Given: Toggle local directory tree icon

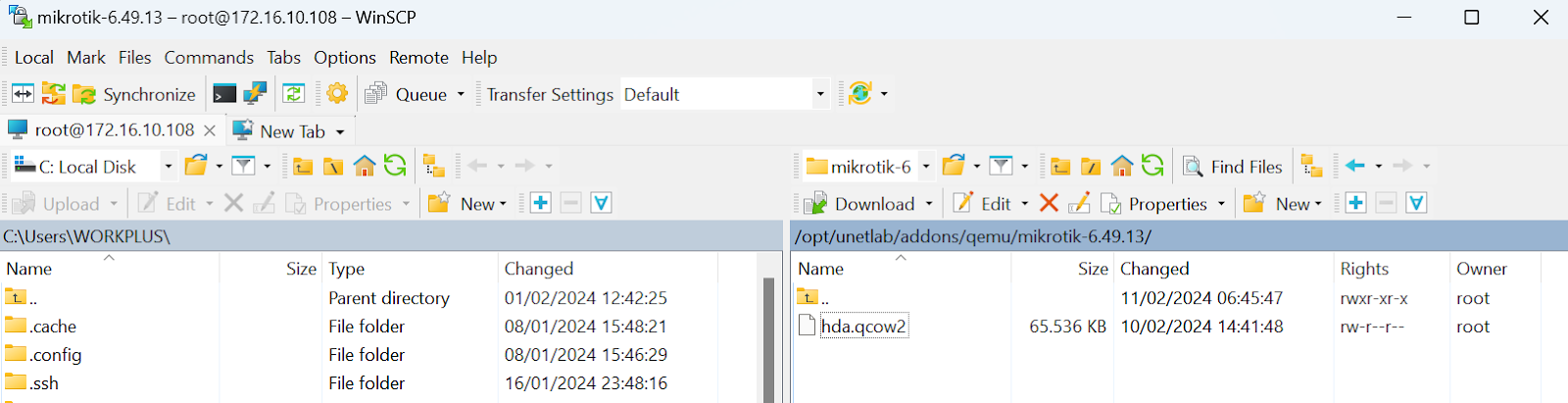Looking at the screenshot, I should [x=433, y=166].
